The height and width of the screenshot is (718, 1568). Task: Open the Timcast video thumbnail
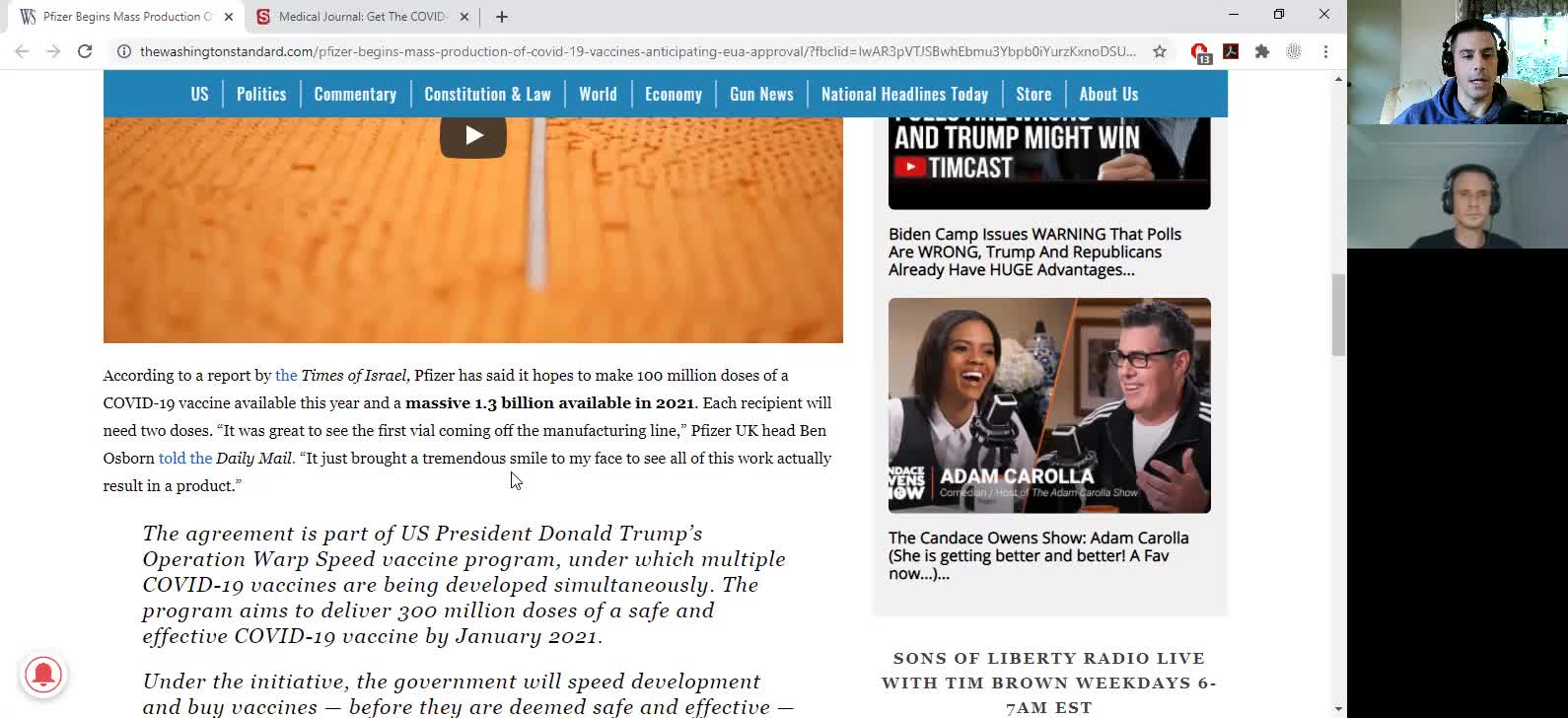click(1049, 163)
